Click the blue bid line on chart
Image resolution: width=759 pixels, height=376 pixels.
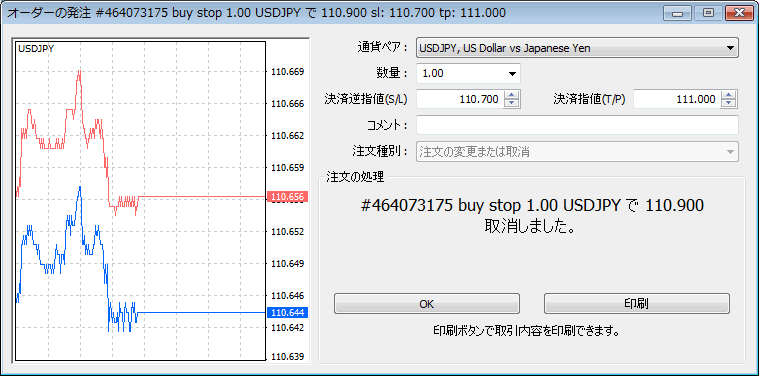tap(202, 313)
